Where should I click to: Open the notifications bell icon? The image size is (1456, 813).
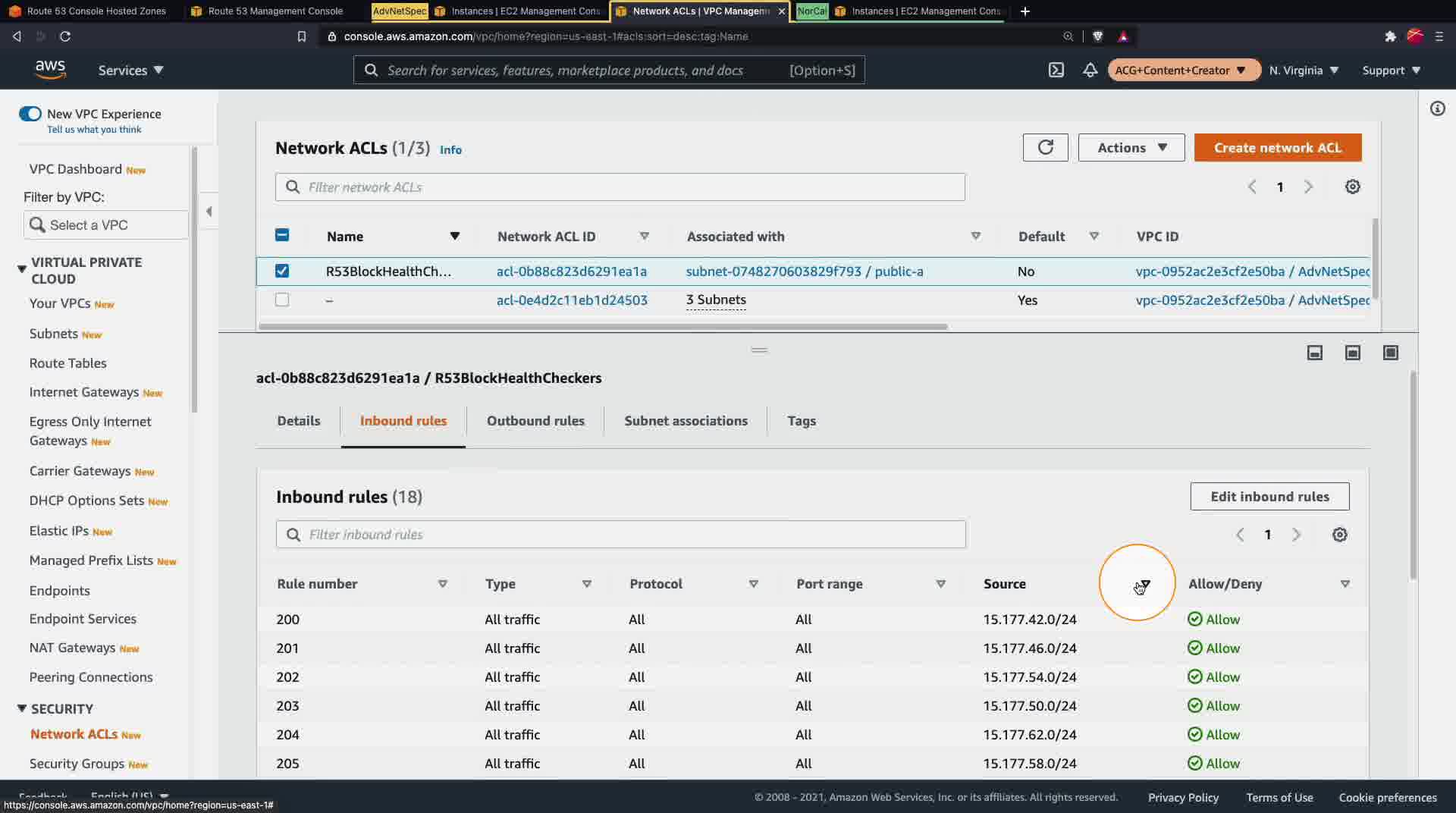pos(1090,70)
